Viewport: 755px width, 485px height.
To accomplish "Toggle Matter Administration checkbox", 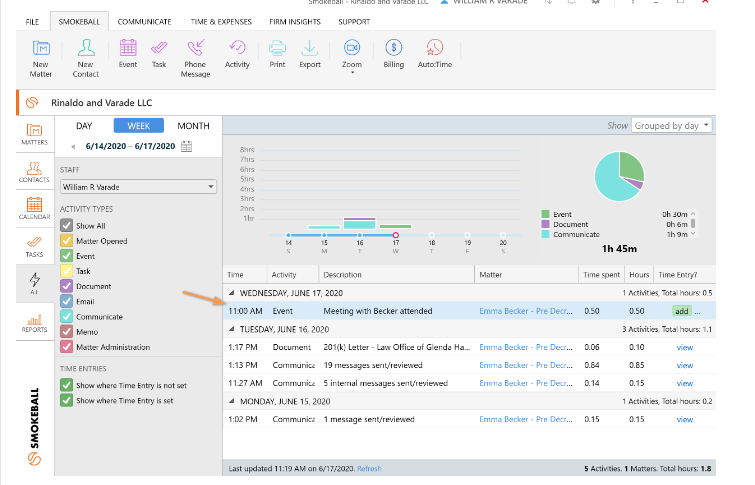I will (x=66, y=347).
